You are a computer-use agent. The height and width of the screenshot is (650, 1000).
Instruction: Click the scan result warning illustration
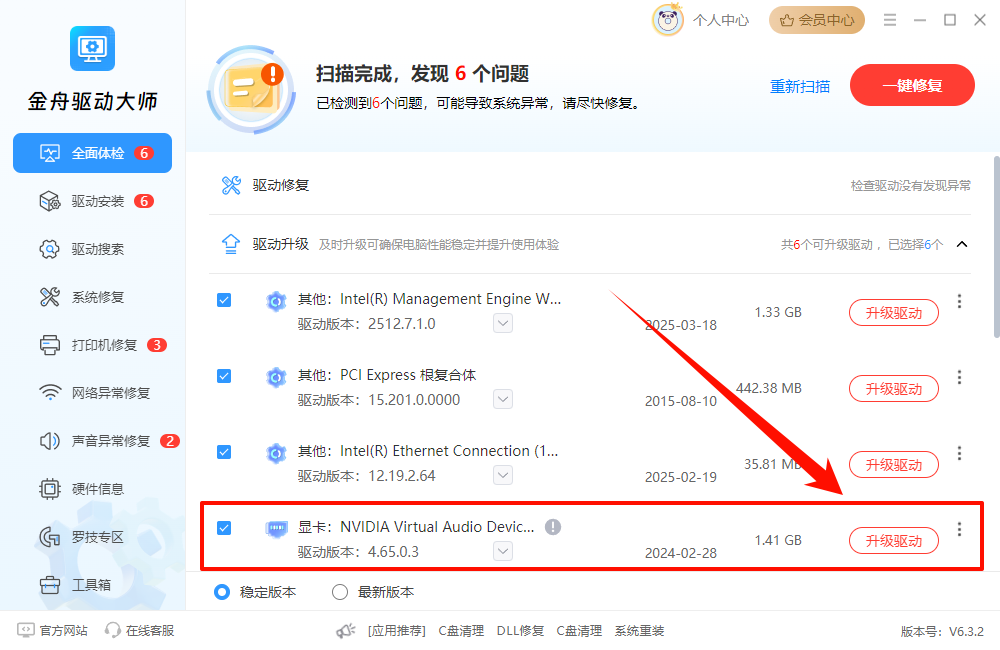point(253,89)
